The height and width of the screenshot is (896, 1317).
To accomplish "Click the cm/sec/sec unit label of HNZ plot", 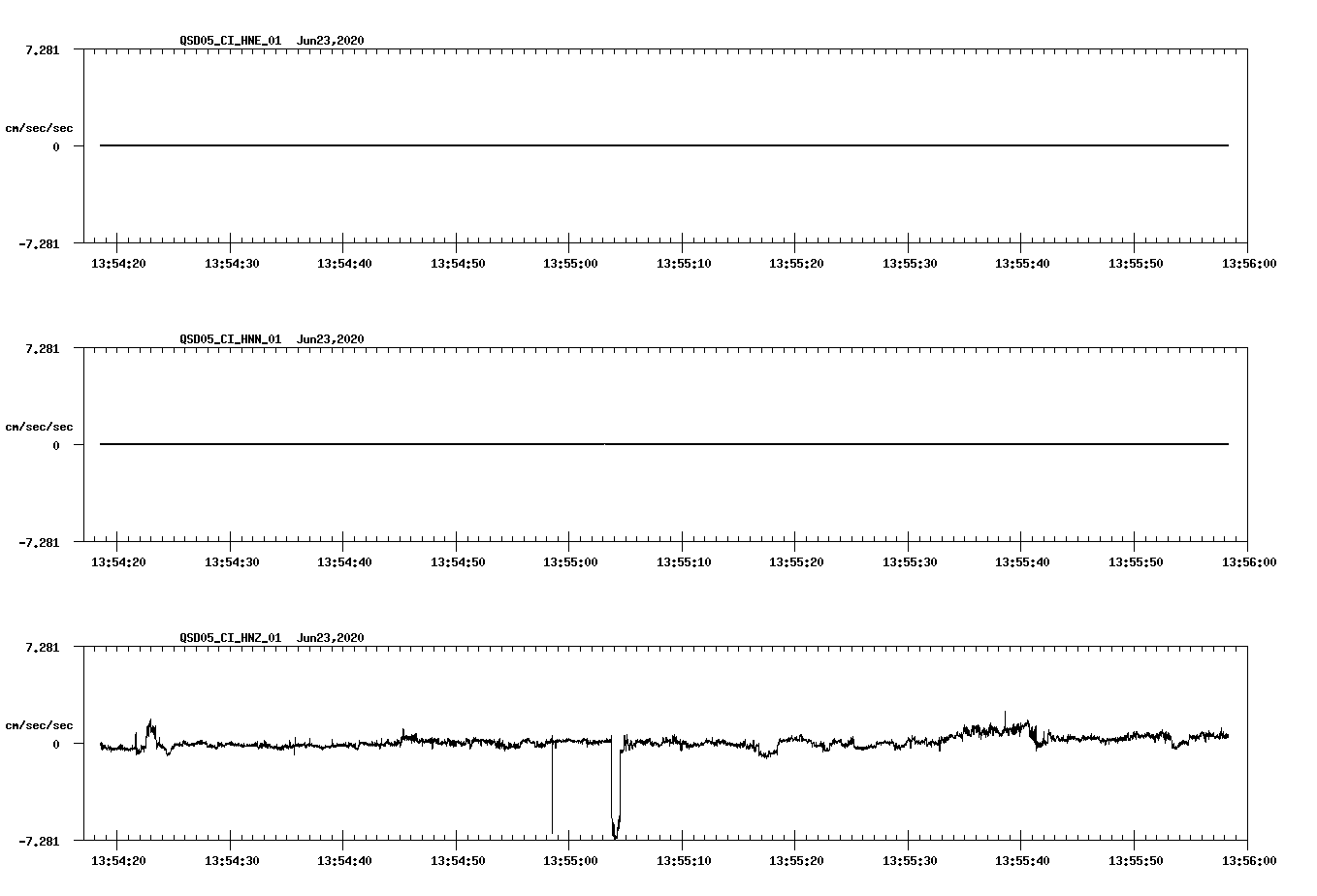I will 39,725.
